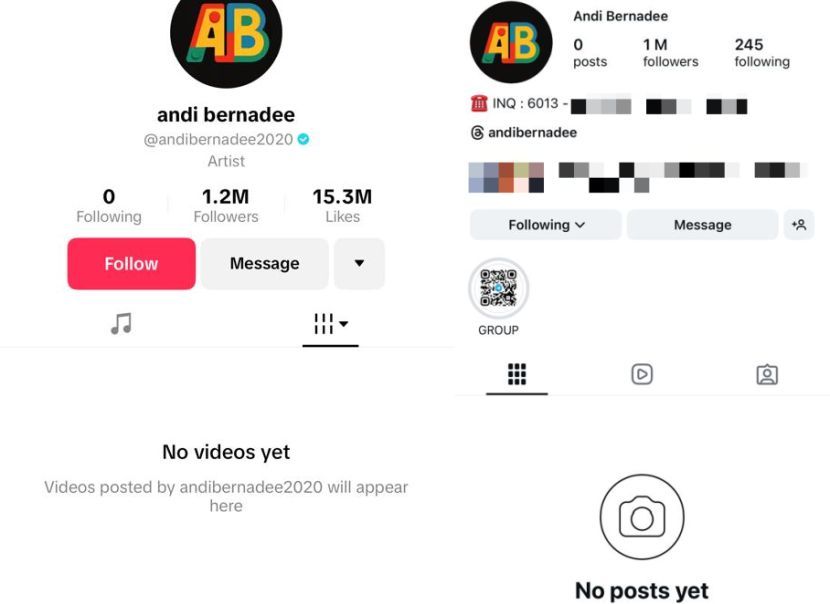The height and width of the screenshot is (604, 830).
Task: View the 1.2M Followers list
Action: point(226,205)
